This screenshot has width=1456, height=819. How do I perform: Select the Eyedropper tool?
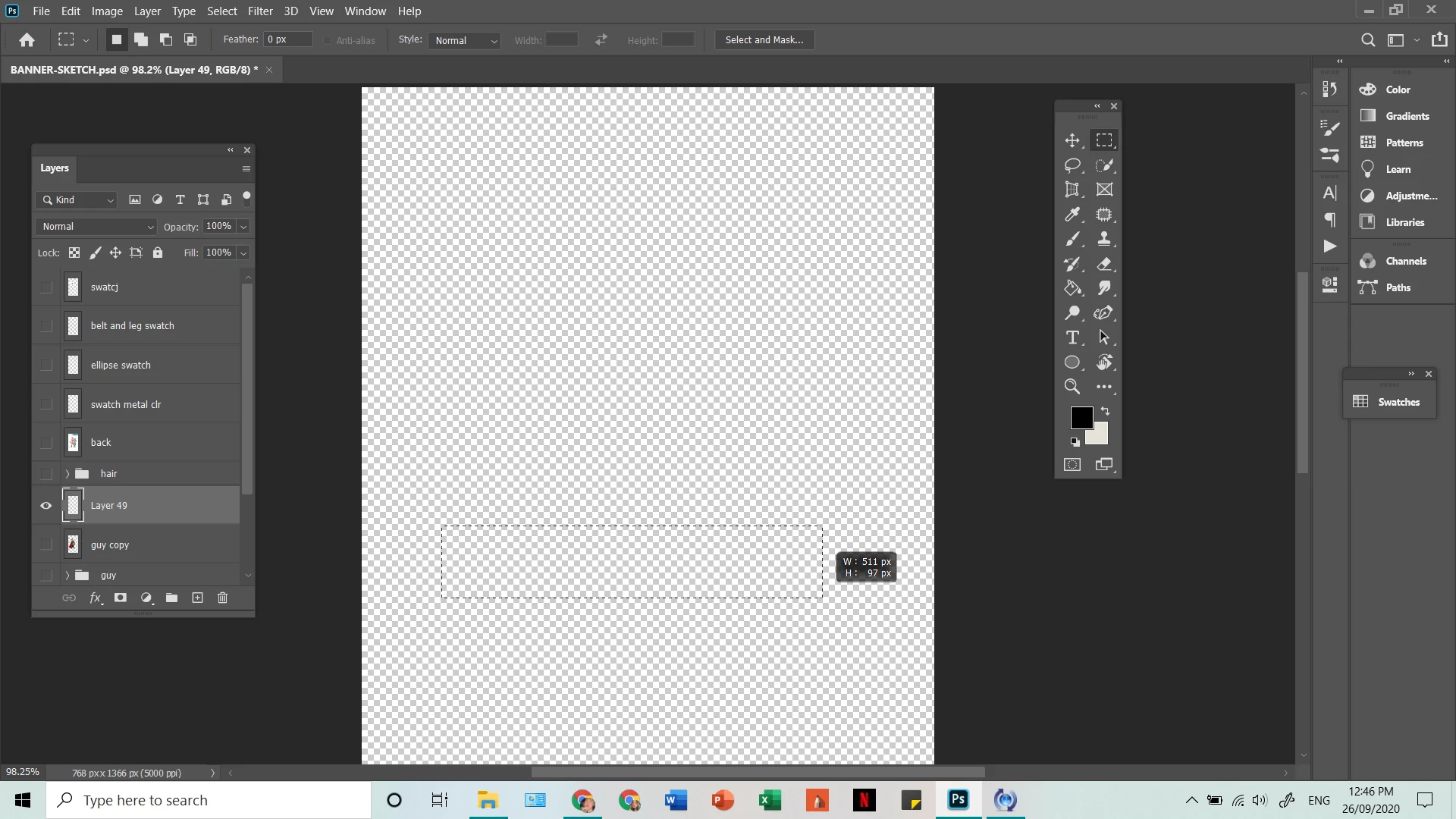pos(1072,215)
